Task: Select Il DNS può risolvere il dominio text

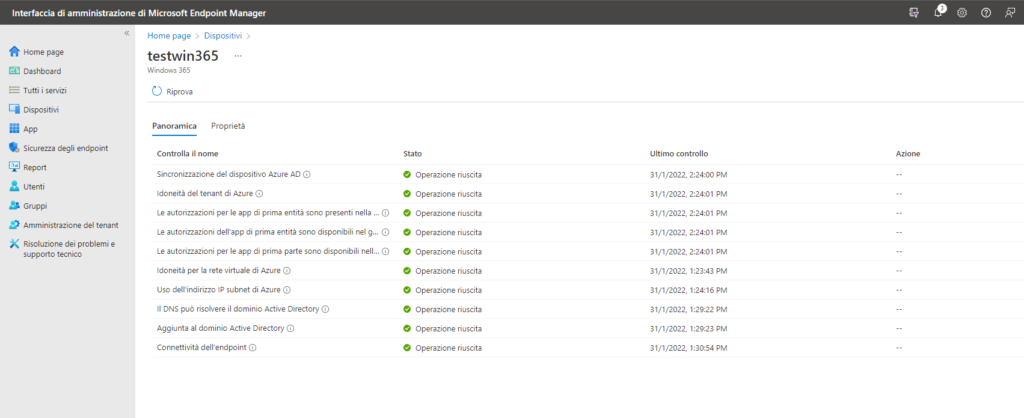Action: pos(238,309)
